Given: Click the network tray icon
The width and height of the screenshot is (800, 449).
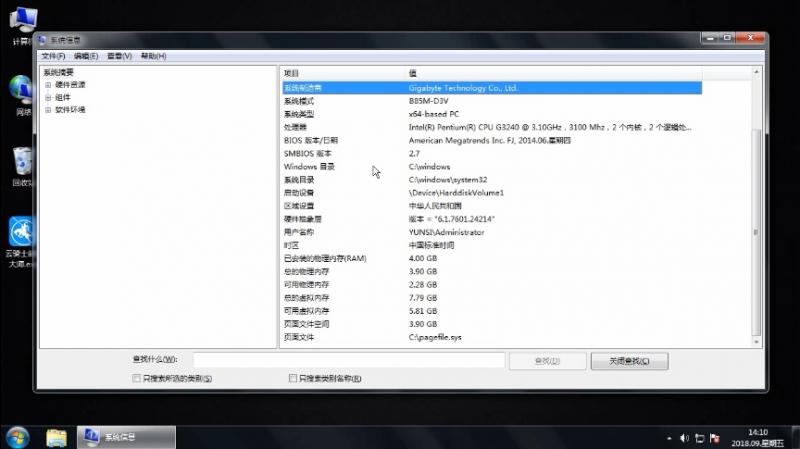Looking at the screenshot, I should pos(699,438).
